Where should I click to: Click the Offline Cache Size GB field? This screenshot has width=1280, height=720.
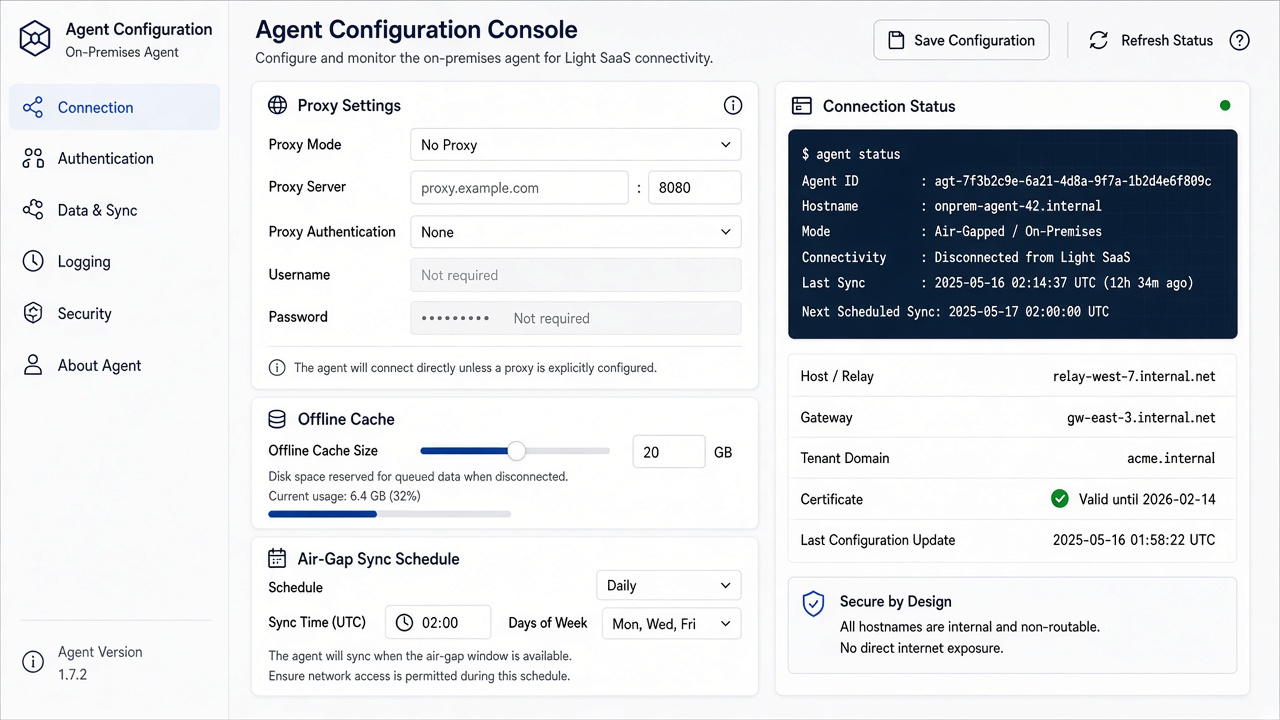coord(669,452)
